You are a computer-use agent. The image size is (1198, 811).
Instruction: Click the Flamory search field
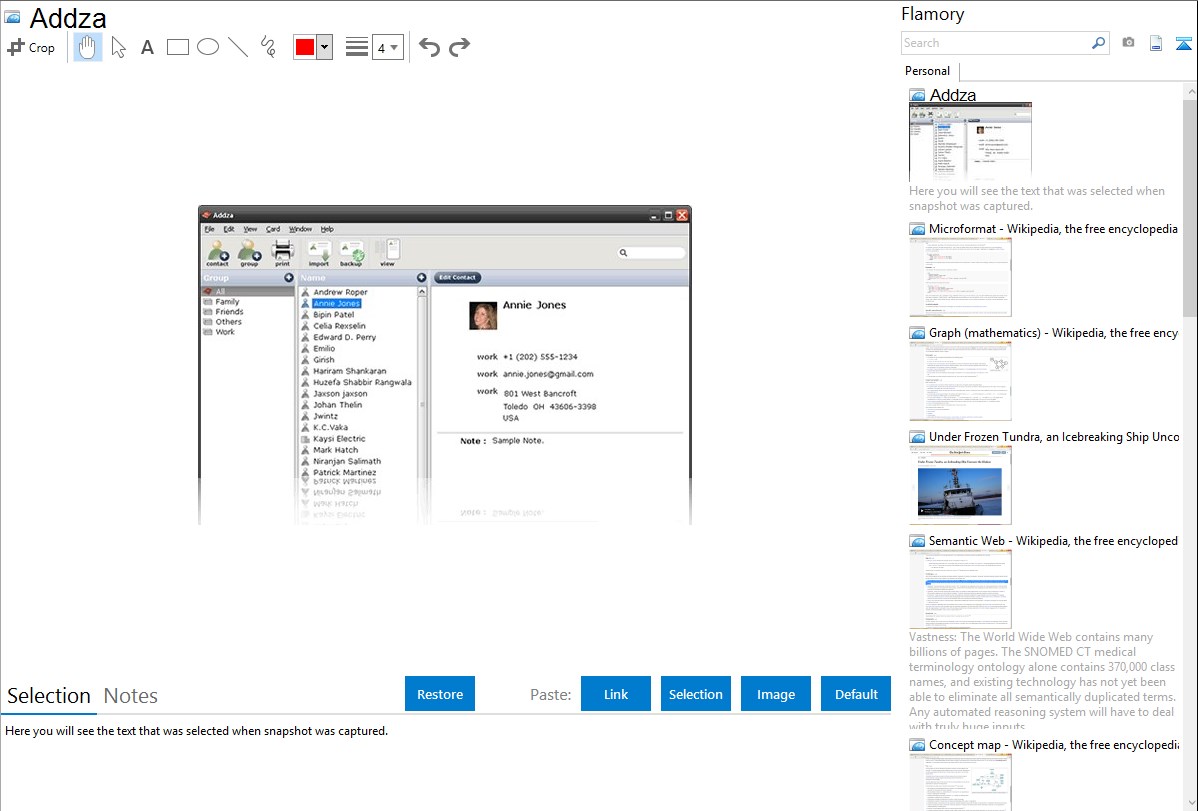pyautogui.click(x=996, y=43)
